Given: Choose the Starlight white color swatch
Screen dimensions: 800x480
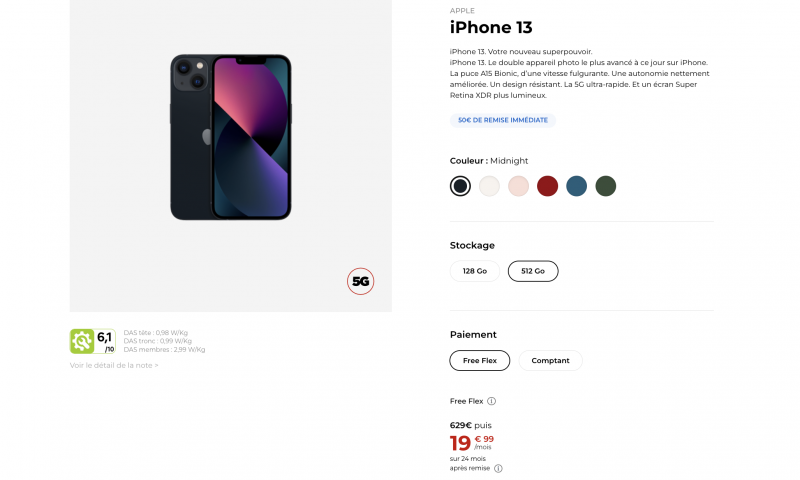Looking at the screenshot, I should (489, 186).
